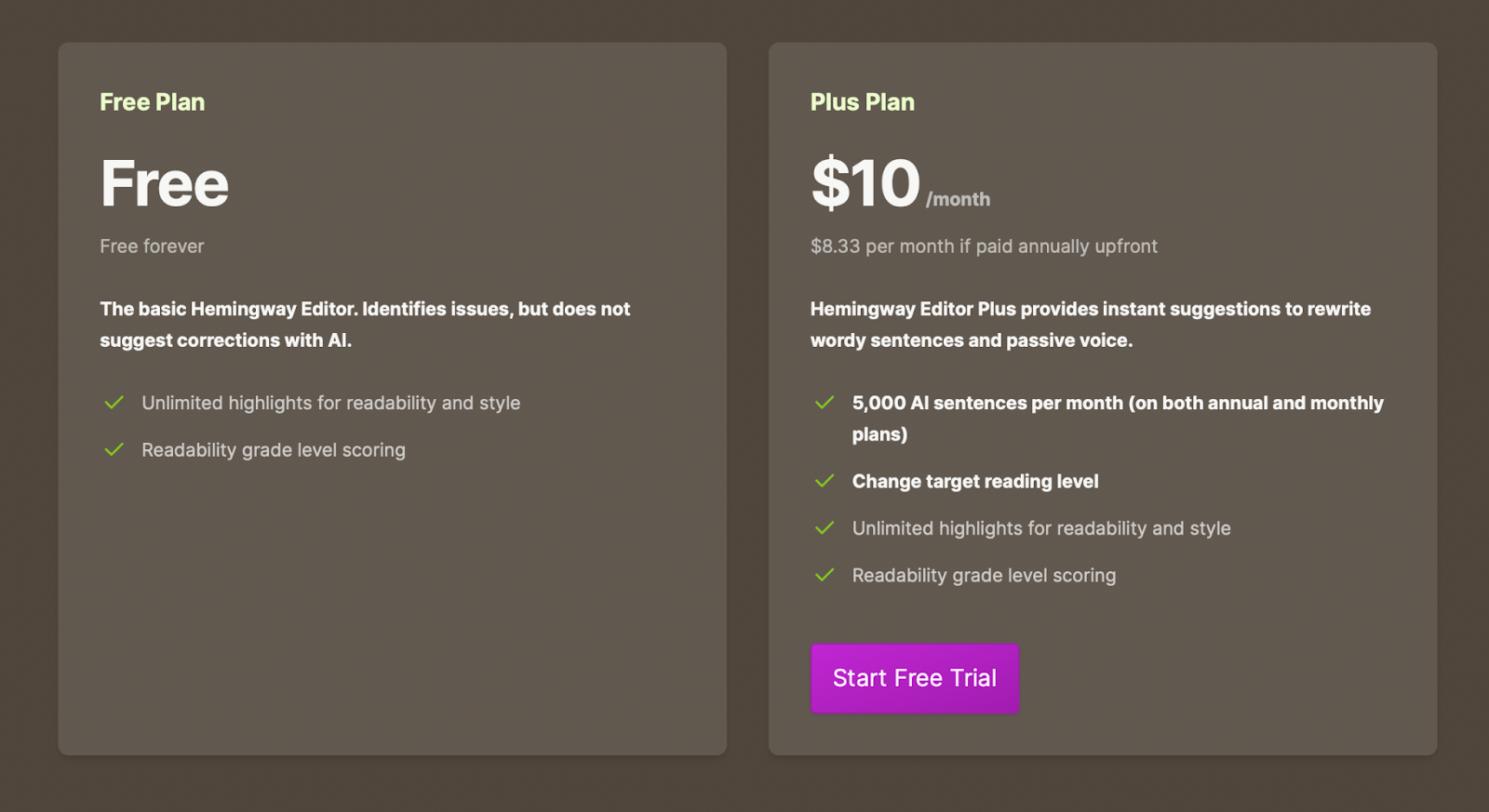
Task: Click the Start Free Trial button
Action: (x=915, y=678)
